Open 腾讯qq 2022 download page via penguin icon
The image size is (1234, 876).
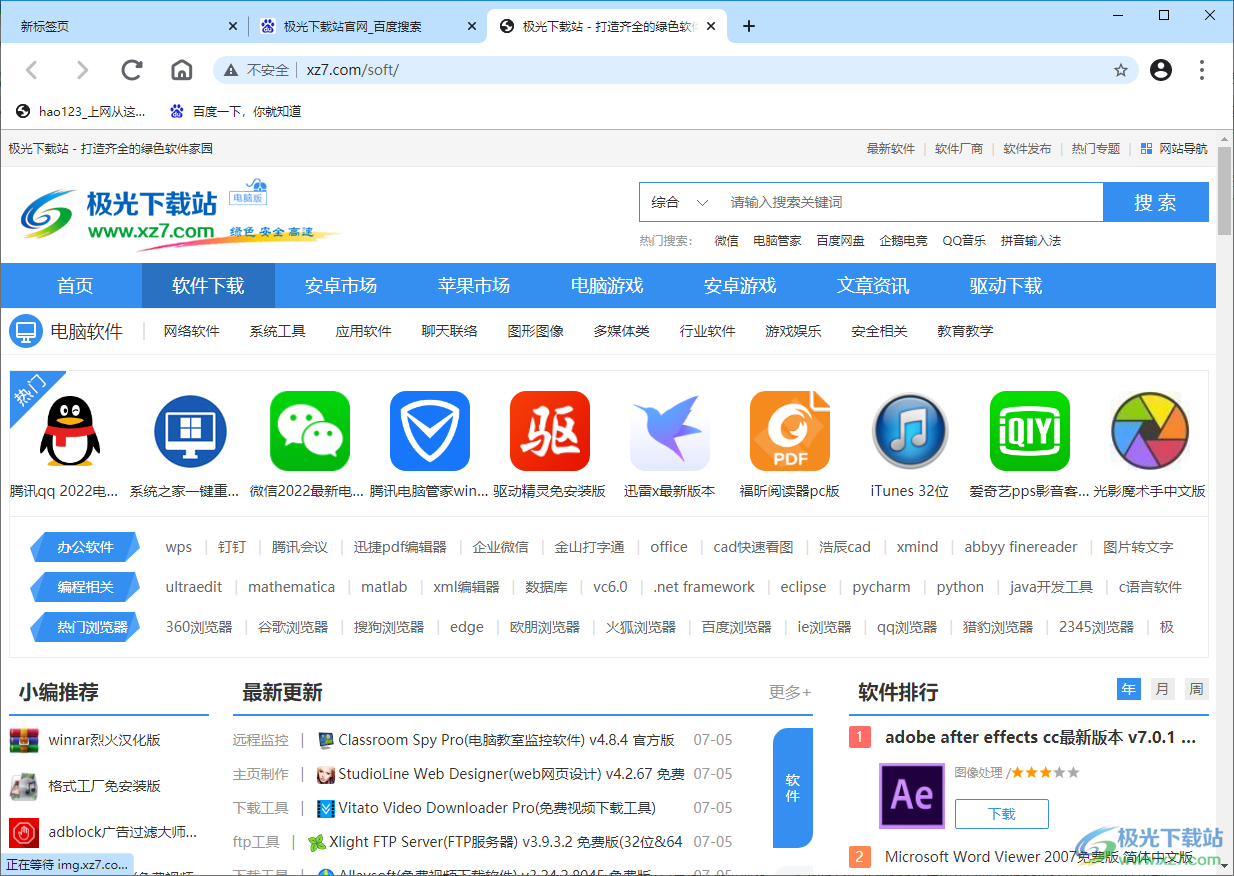pos(69,431)
